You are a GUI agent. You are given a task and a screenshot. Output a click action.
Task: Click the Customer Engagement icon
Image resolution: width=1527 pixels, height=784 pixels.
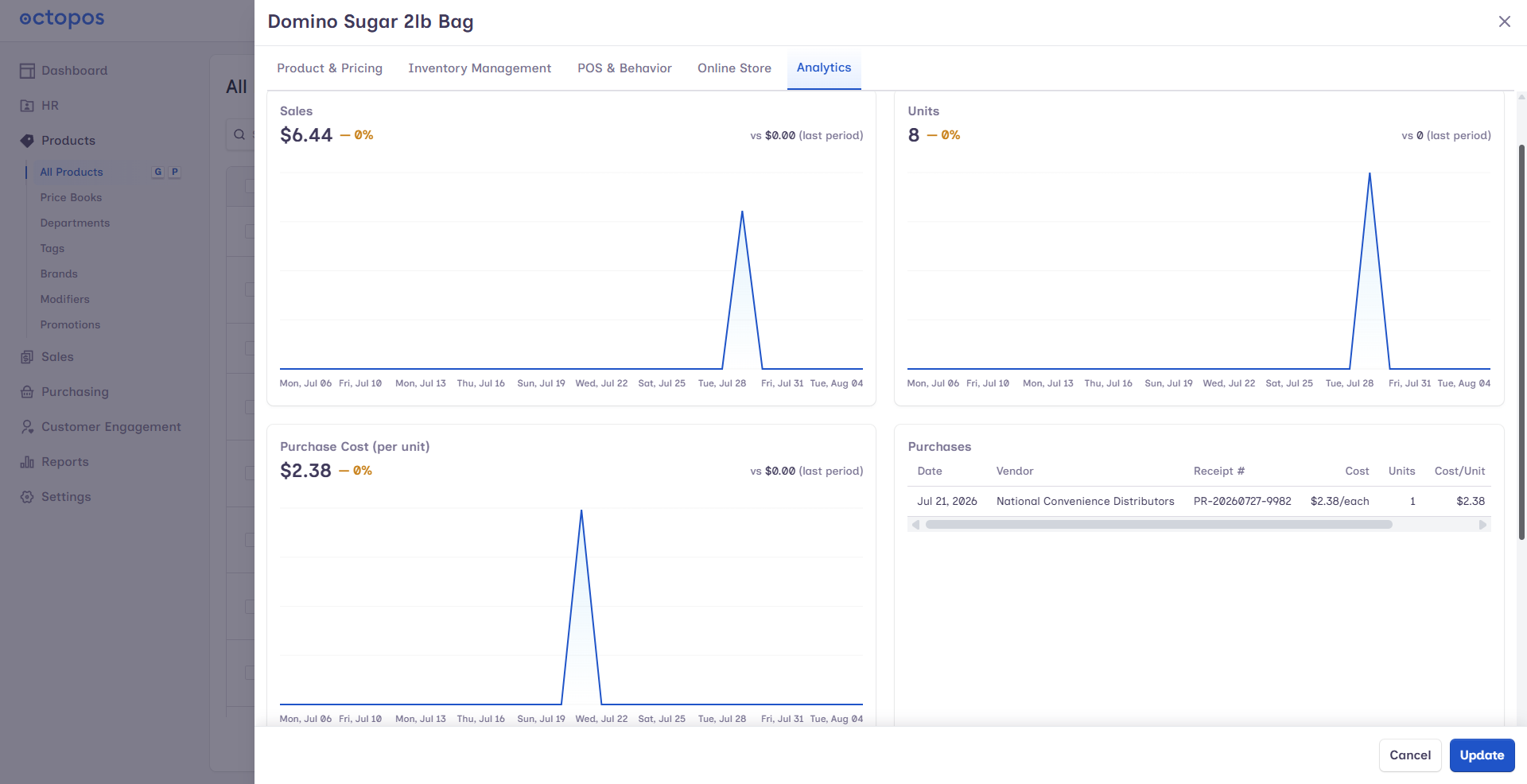point(27,427)
